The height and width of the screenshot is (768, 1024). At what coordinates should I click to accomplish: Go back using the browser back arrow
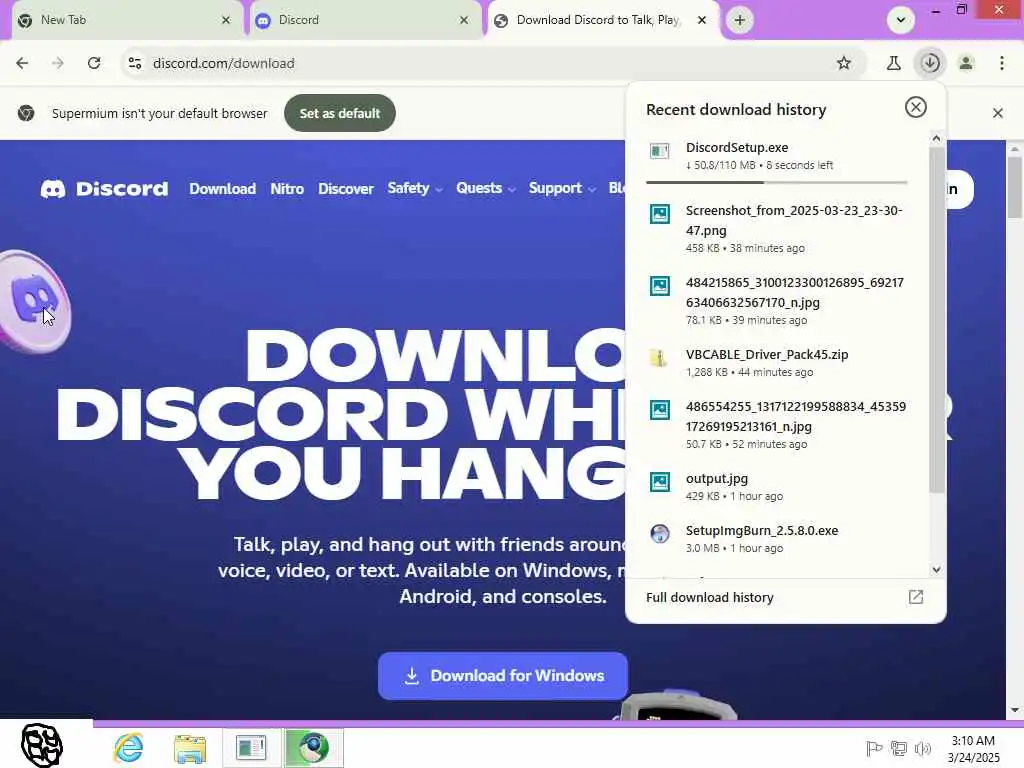point(22,63)
